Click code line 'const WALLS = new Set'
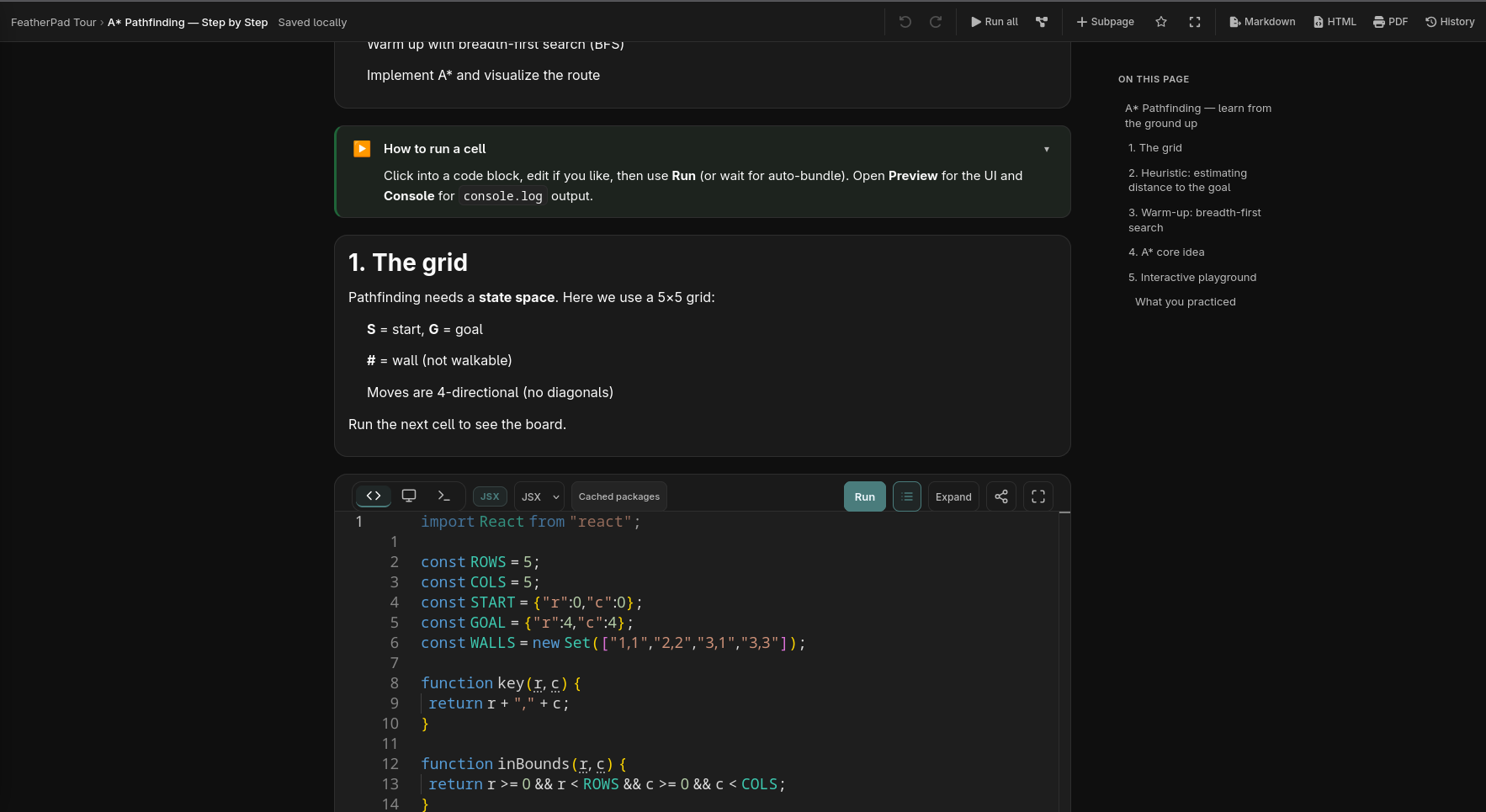The image size is (1486, 812). tap(613, 643)
